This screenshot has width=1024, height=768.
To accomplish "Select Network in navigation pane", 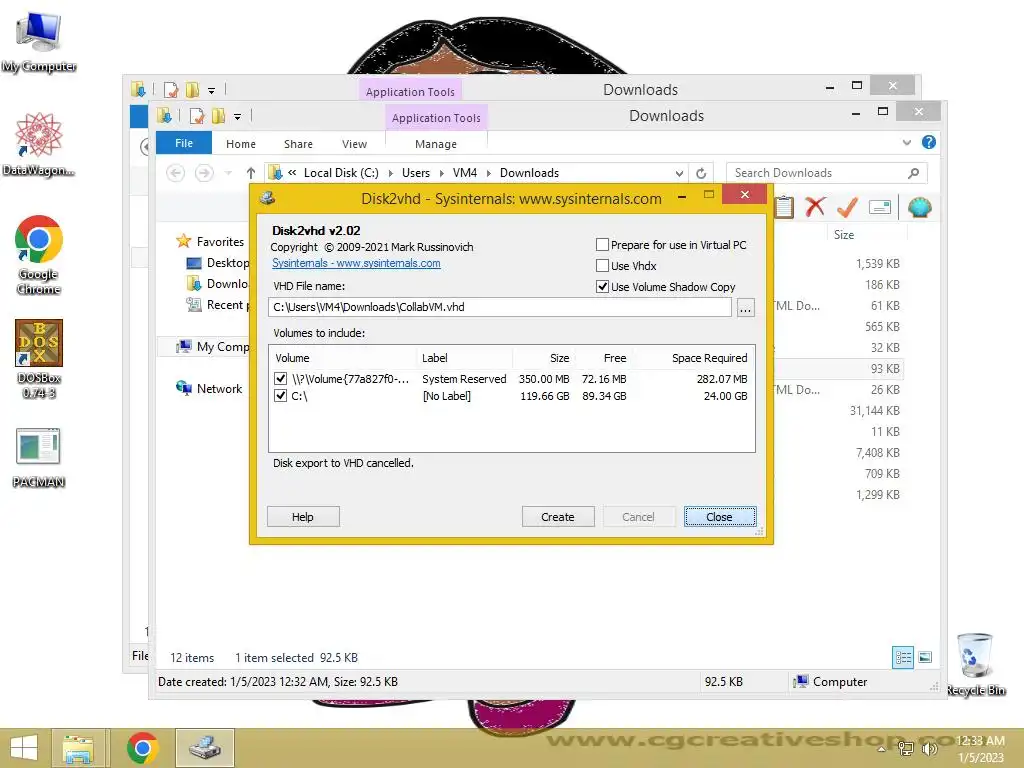I will (219, 389).
